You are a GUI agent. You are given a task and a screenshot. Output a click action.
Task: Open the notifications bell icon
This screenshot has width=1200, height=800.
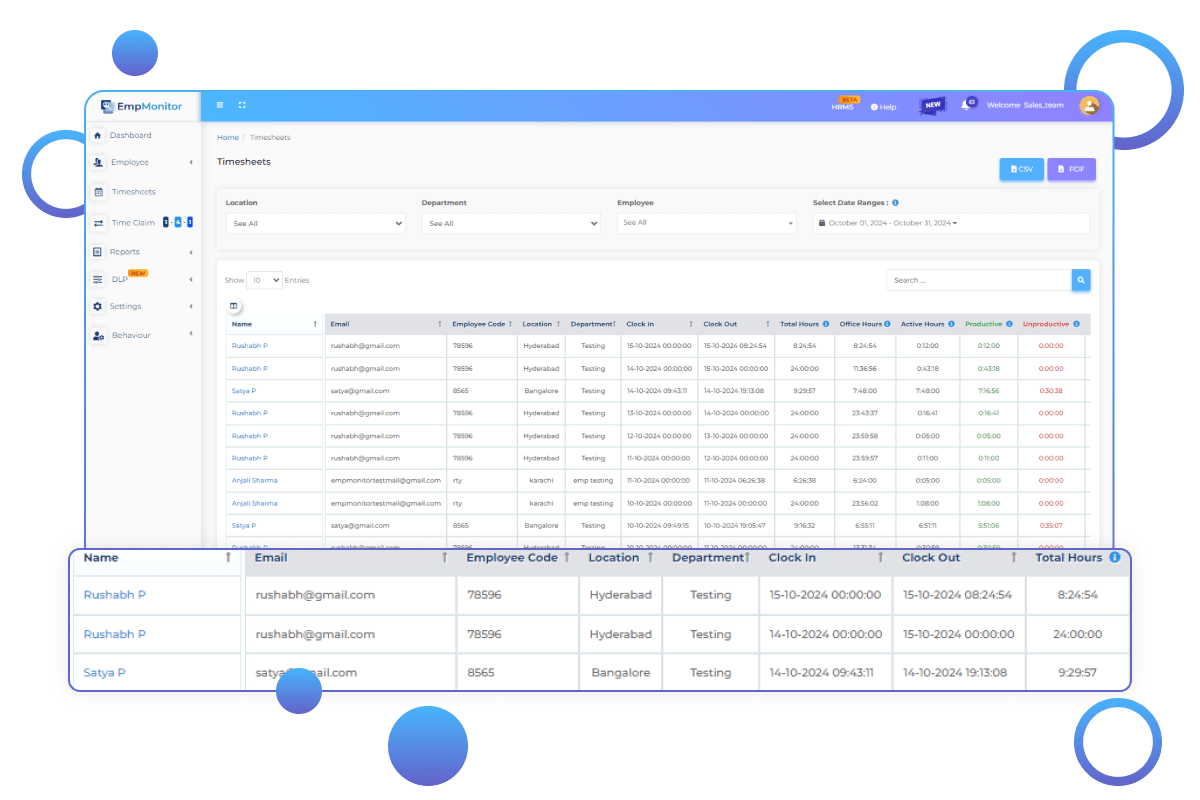pos(966,105)
